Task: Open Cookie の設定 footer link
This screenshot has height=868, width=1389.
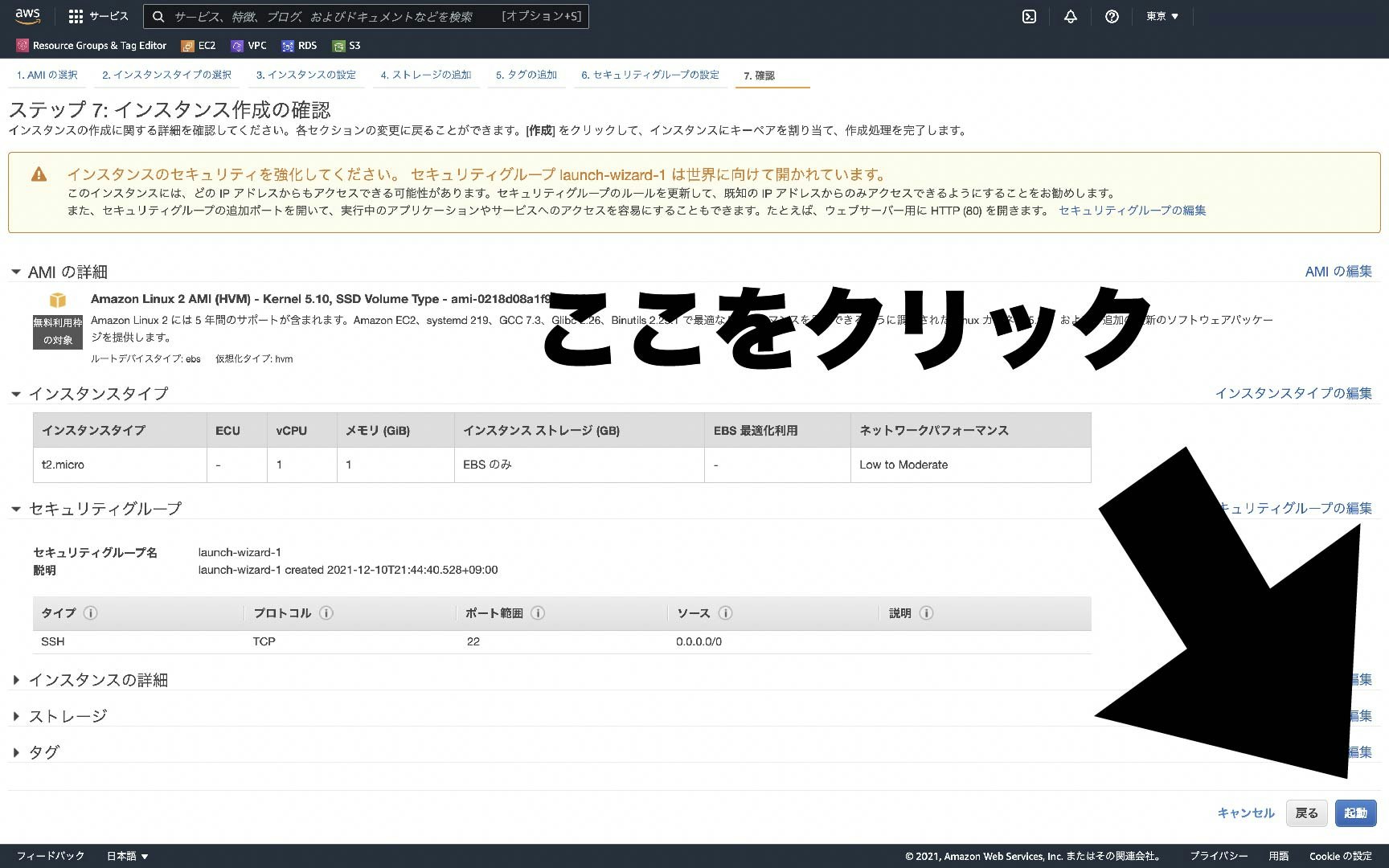Action: (1341, 856)
